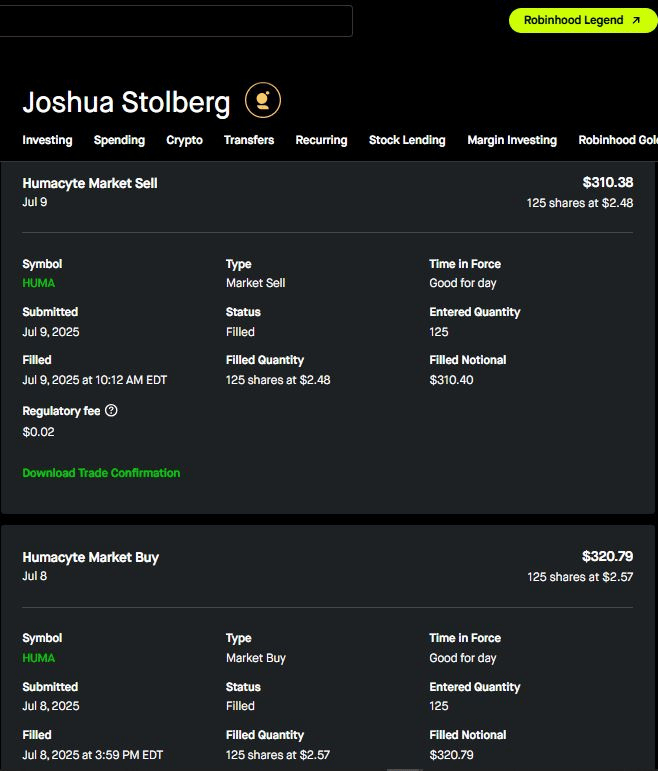Click the Joshua Stolberg account name

126,102
